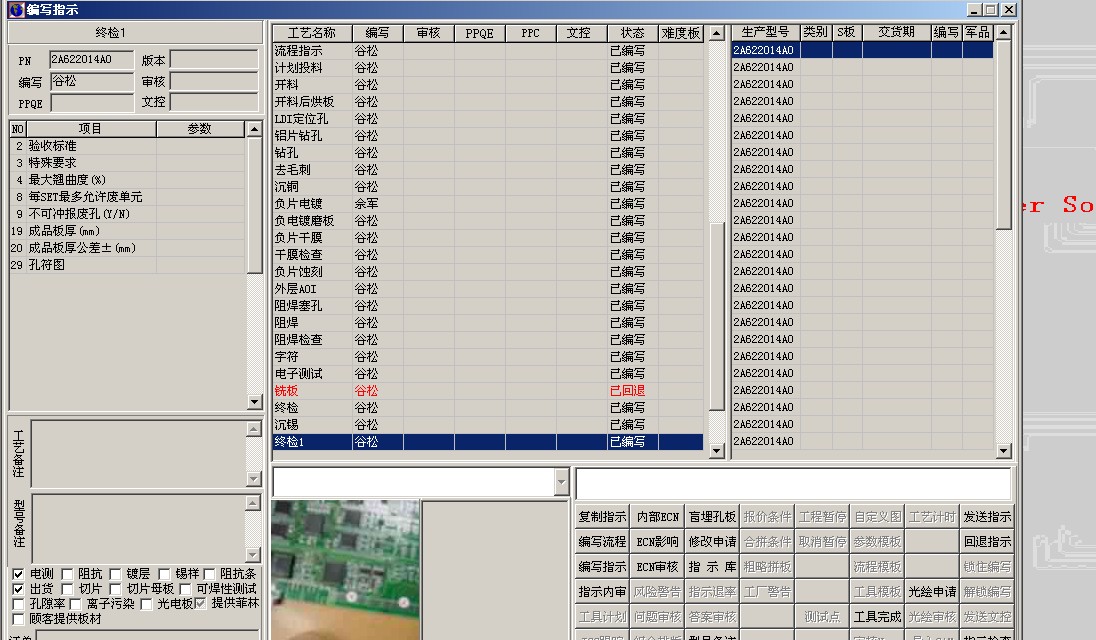The width and height of the screenshot is (1096, 640).
Task: Click the up arrow of the 工艺备注 box scrollbar
Action: click(254, 428)
